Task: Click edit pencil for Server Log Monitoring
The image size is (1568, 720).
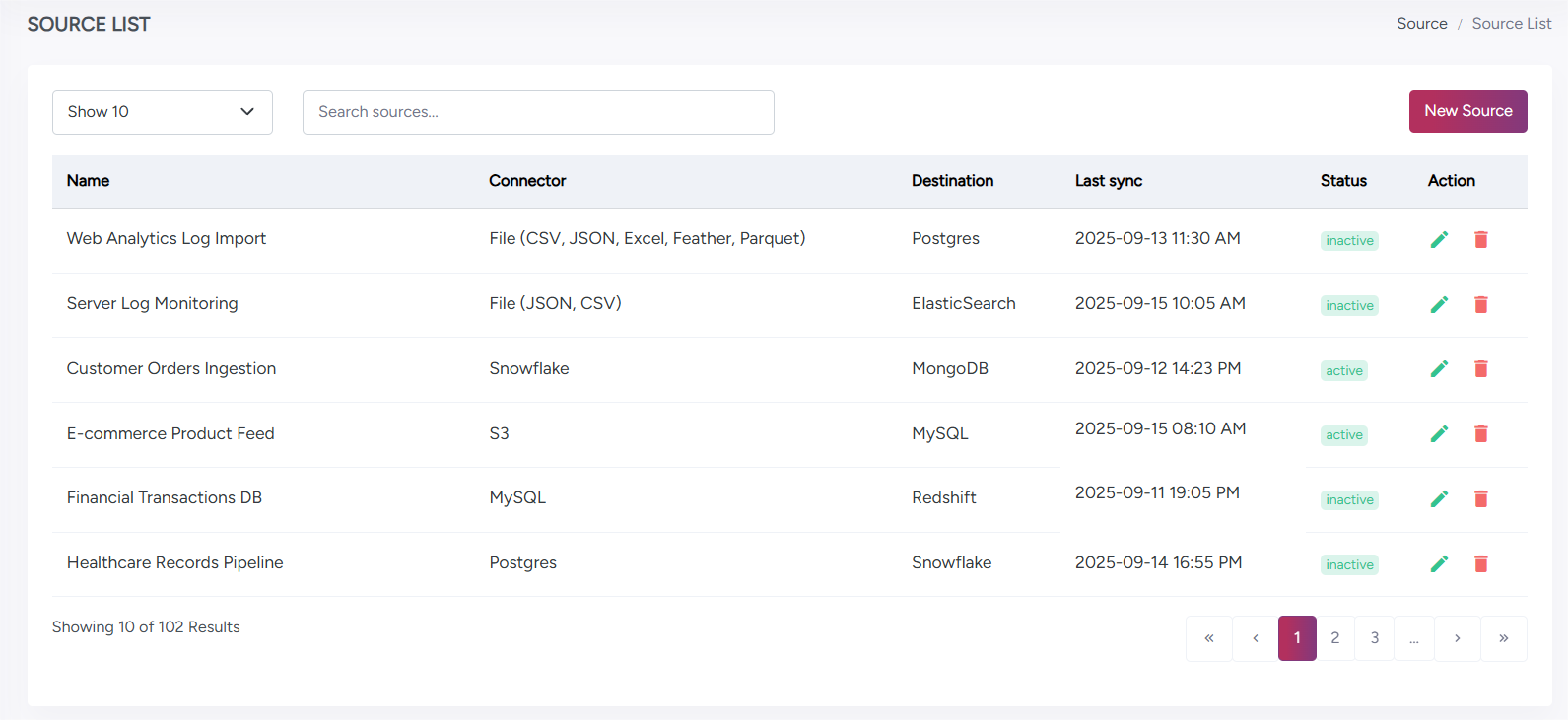Action: click(1439, 305)
